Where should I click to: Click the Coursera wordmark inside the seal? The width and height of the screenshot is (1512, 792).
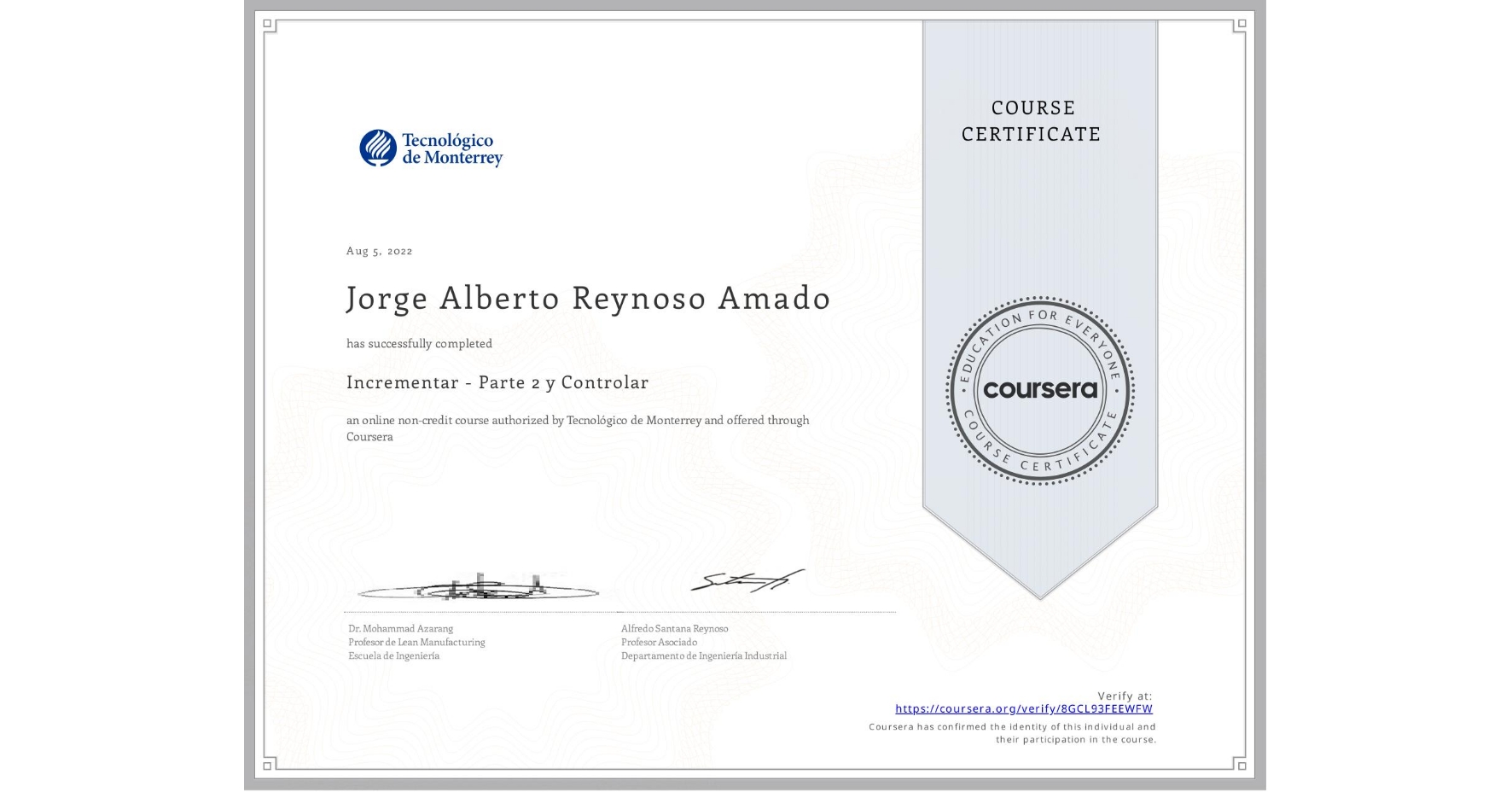click(1040, 390)
